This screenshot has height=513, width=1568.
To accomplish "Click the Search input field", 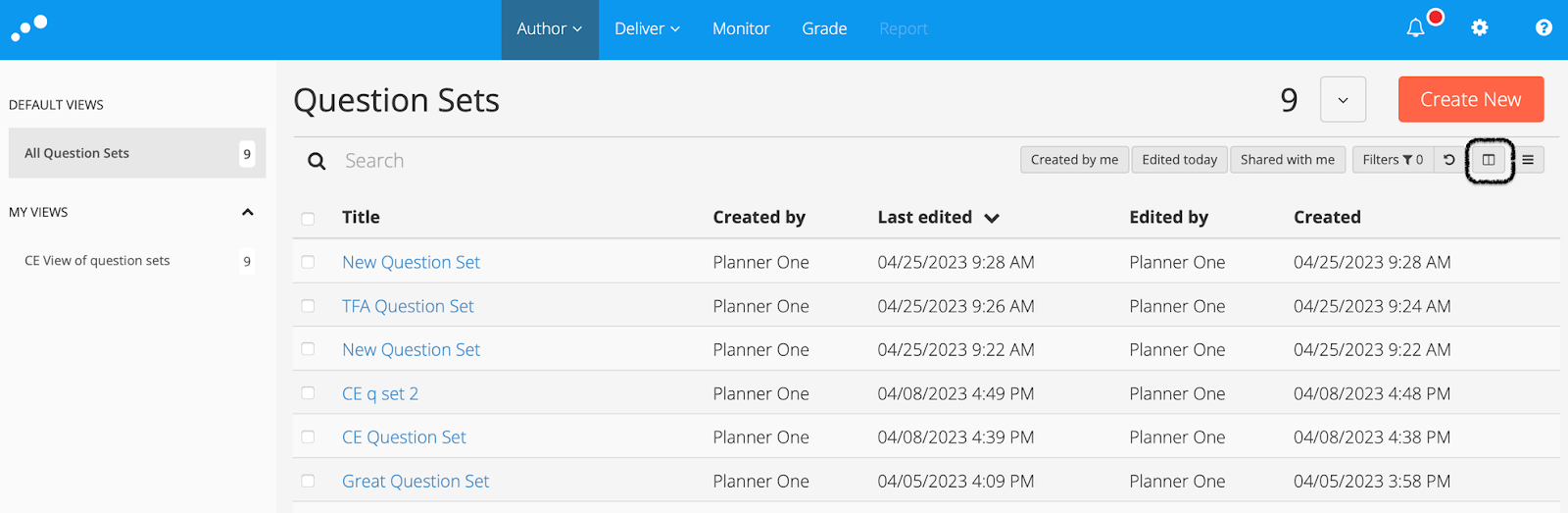I will 676,161.
